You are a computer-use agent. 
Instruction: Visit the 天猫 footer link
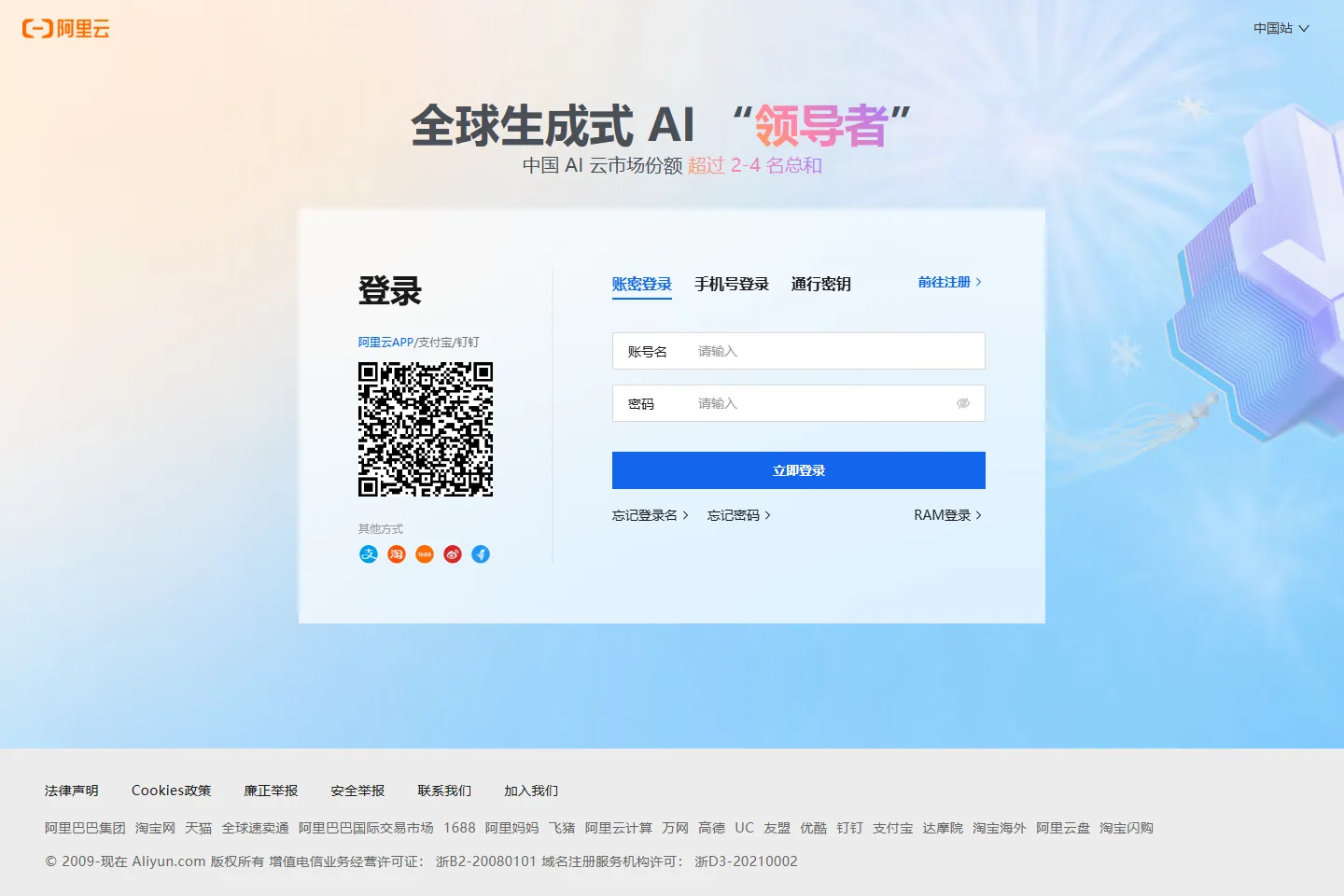199,828
